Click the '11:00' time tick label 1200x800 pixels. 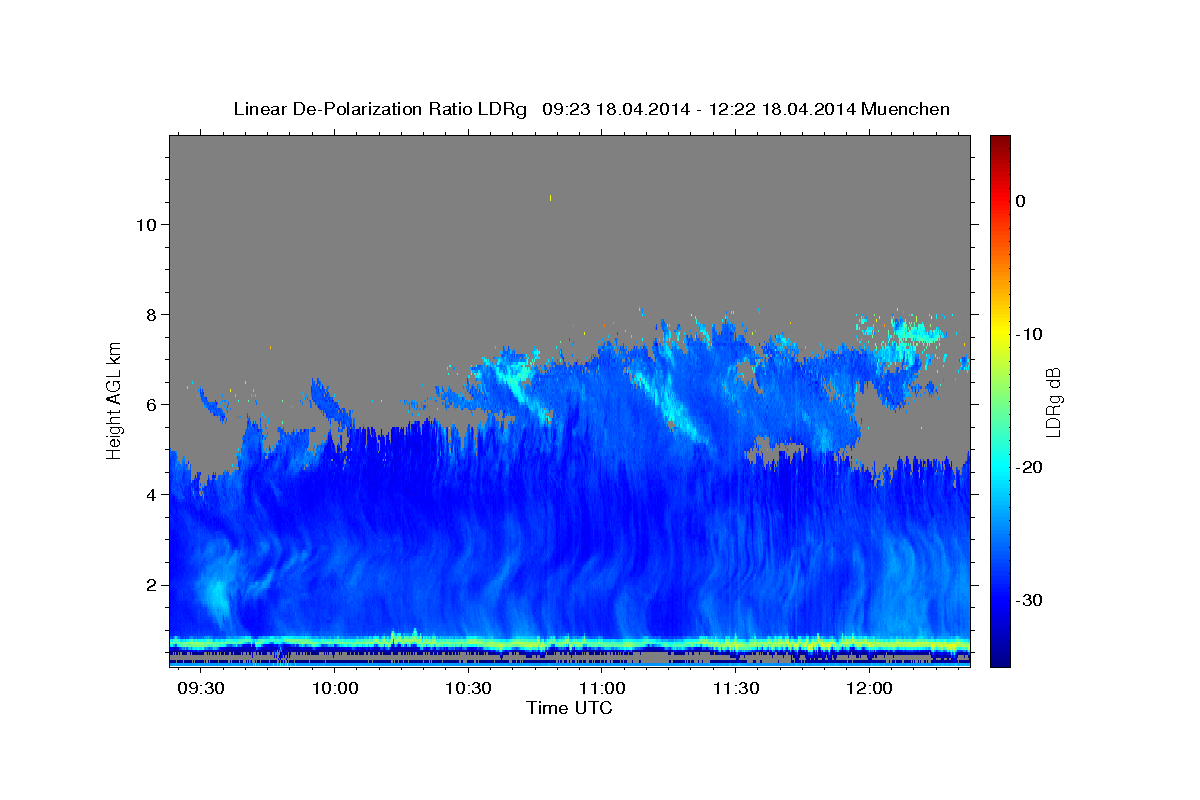pyautogui.click(x=602, y=690)
